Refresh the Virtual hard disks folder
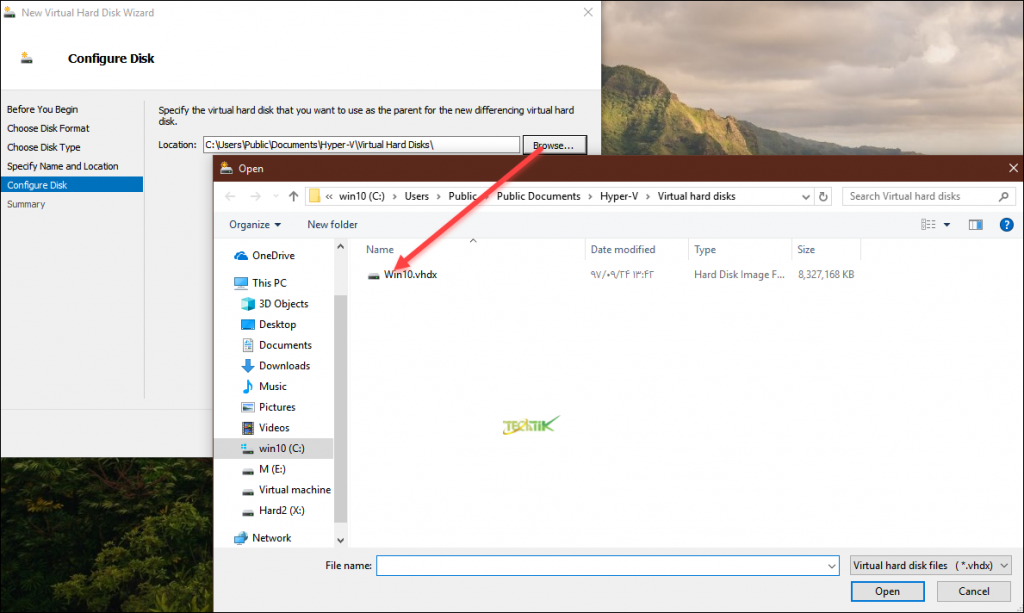This screenshot has width=1024, height=613. [x=823, y=196]
